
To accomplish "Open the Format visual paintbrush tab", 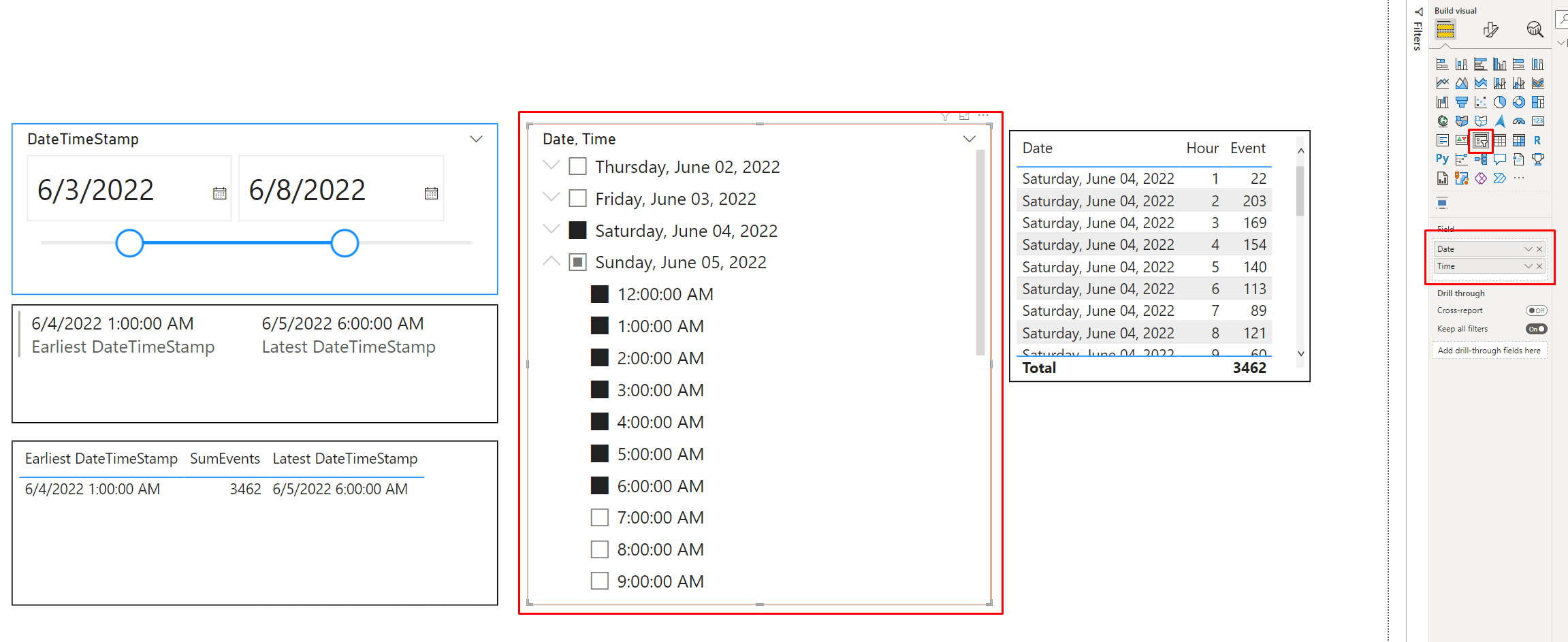I will pos(1490,29).
